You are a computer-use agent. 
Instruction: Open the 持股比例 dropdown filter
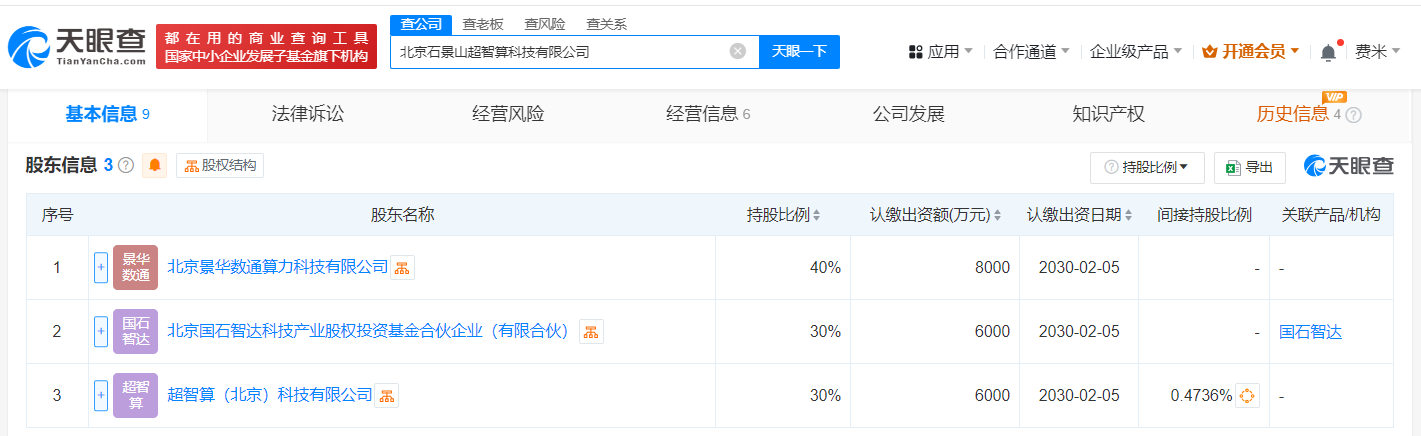[x=1146, y=168]
